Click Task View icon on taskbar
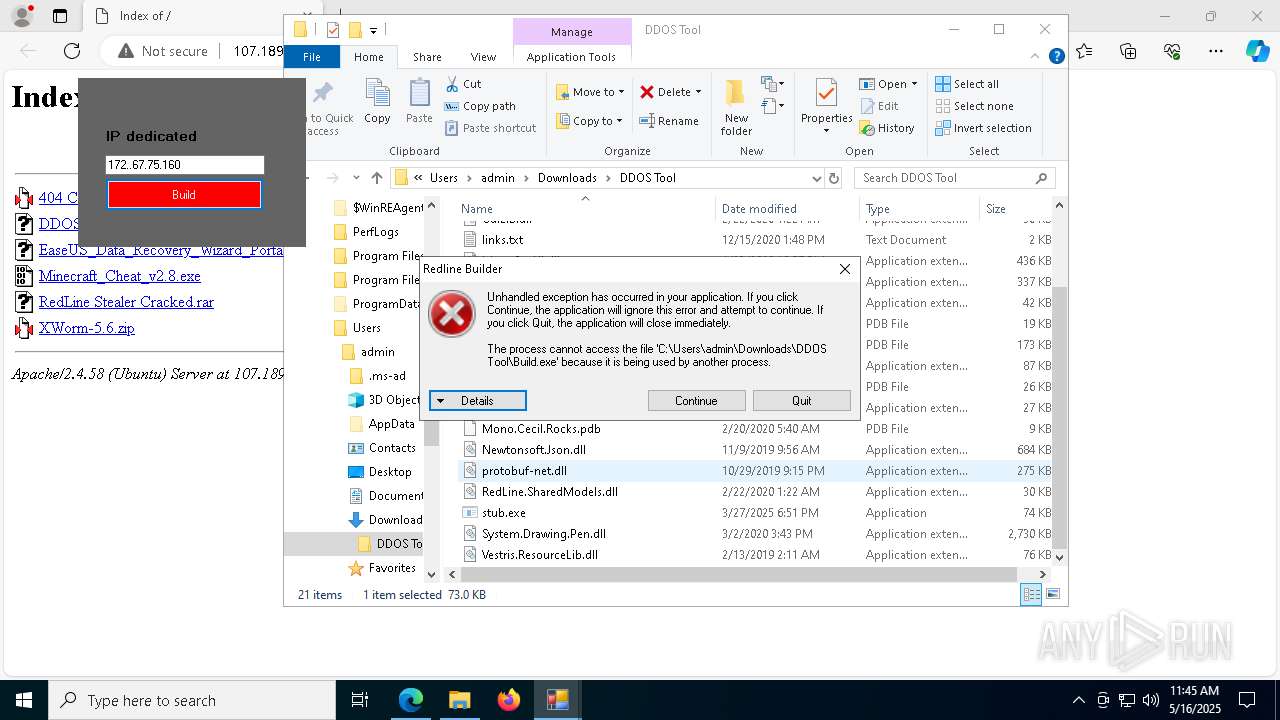The width and height of the screenshot is (1280, 720). coord(361,700)
